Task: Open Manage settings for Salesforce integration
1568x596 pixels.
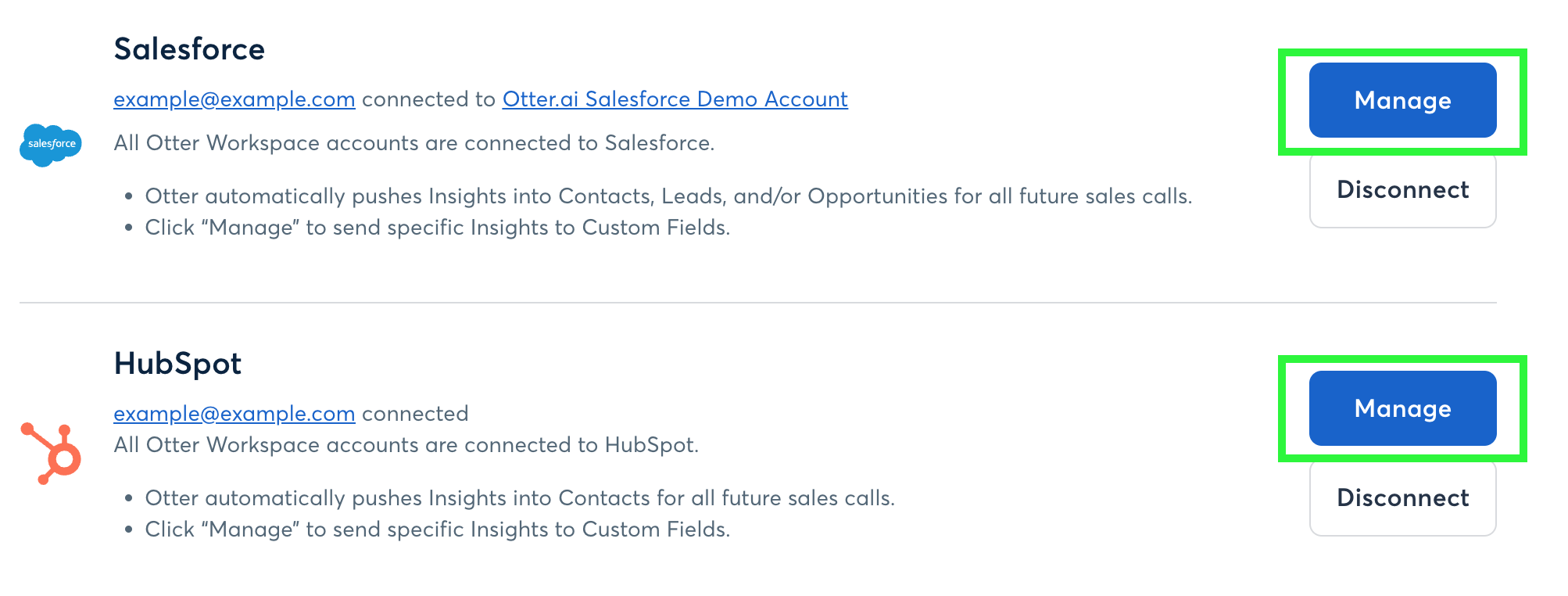Action: (x=1402, y=100)
